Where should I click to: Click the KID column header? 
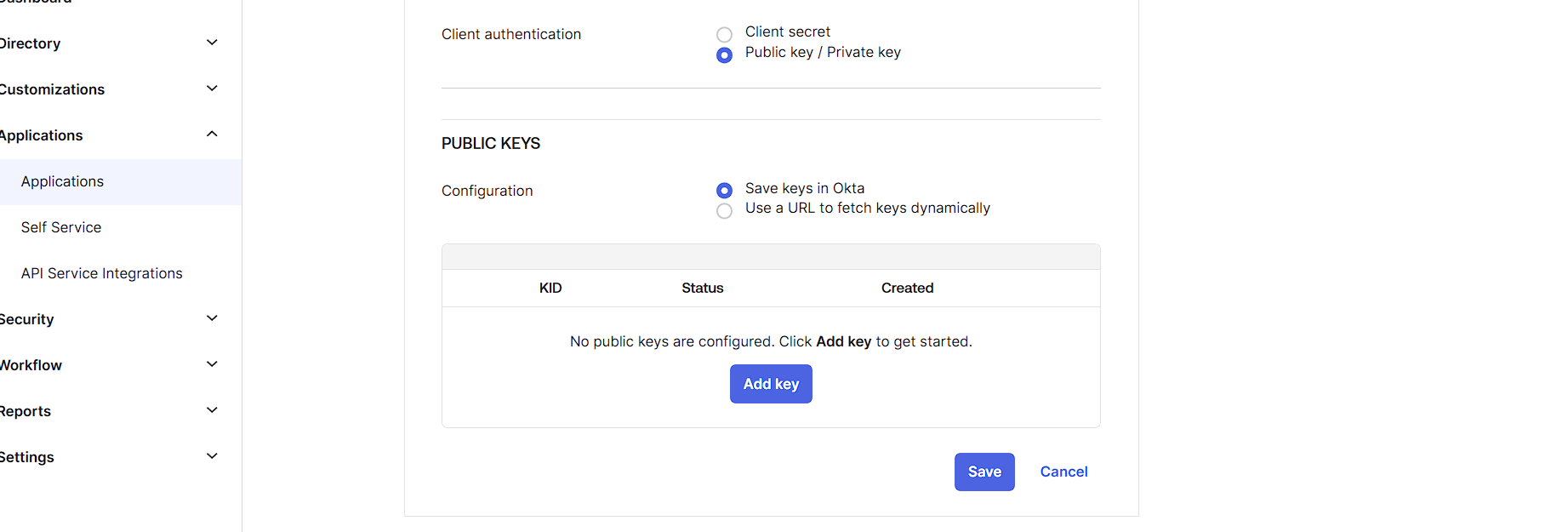click(x=550, y=288)
